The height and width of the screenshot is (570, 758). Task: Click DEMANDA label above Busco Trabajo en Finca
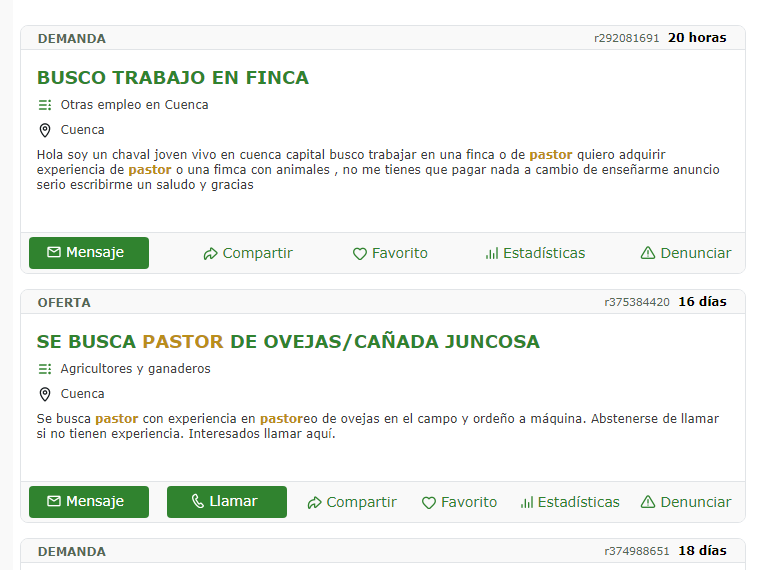(72, 39)
